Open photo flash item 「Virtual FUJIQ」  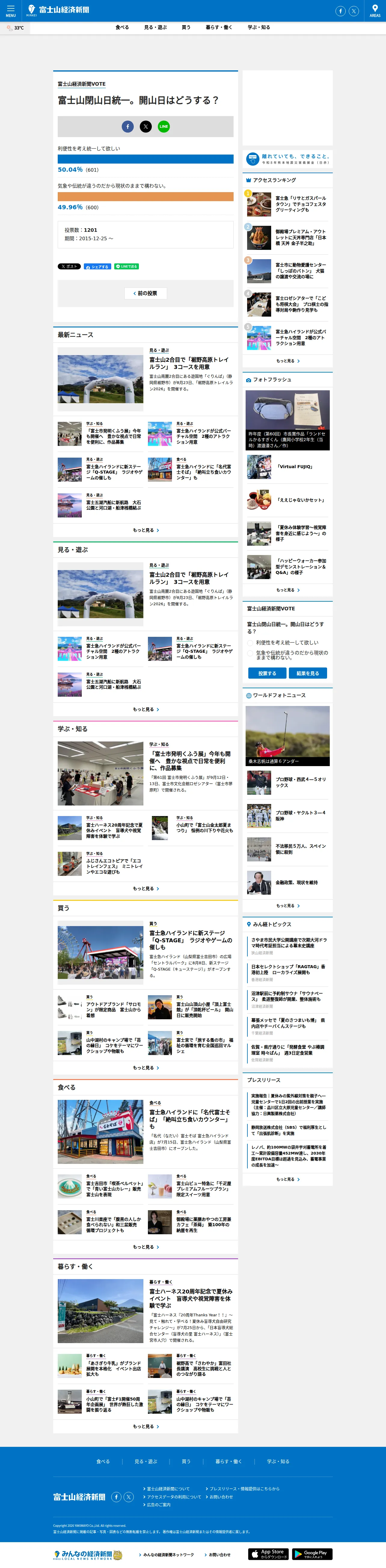pos(287,467)
